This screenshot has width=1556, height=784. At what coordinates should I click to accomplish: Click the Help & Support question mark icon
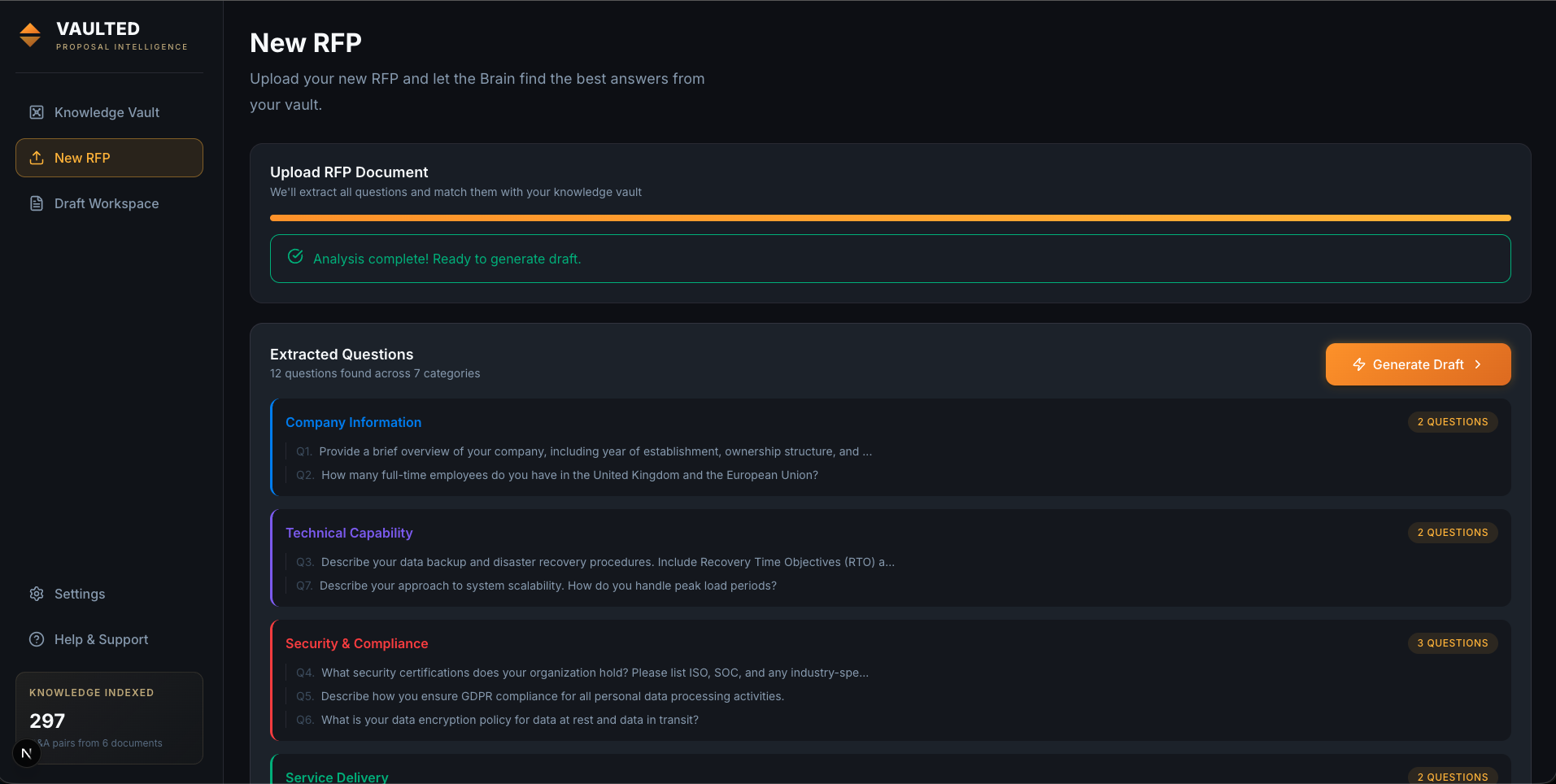pos(37,639)
